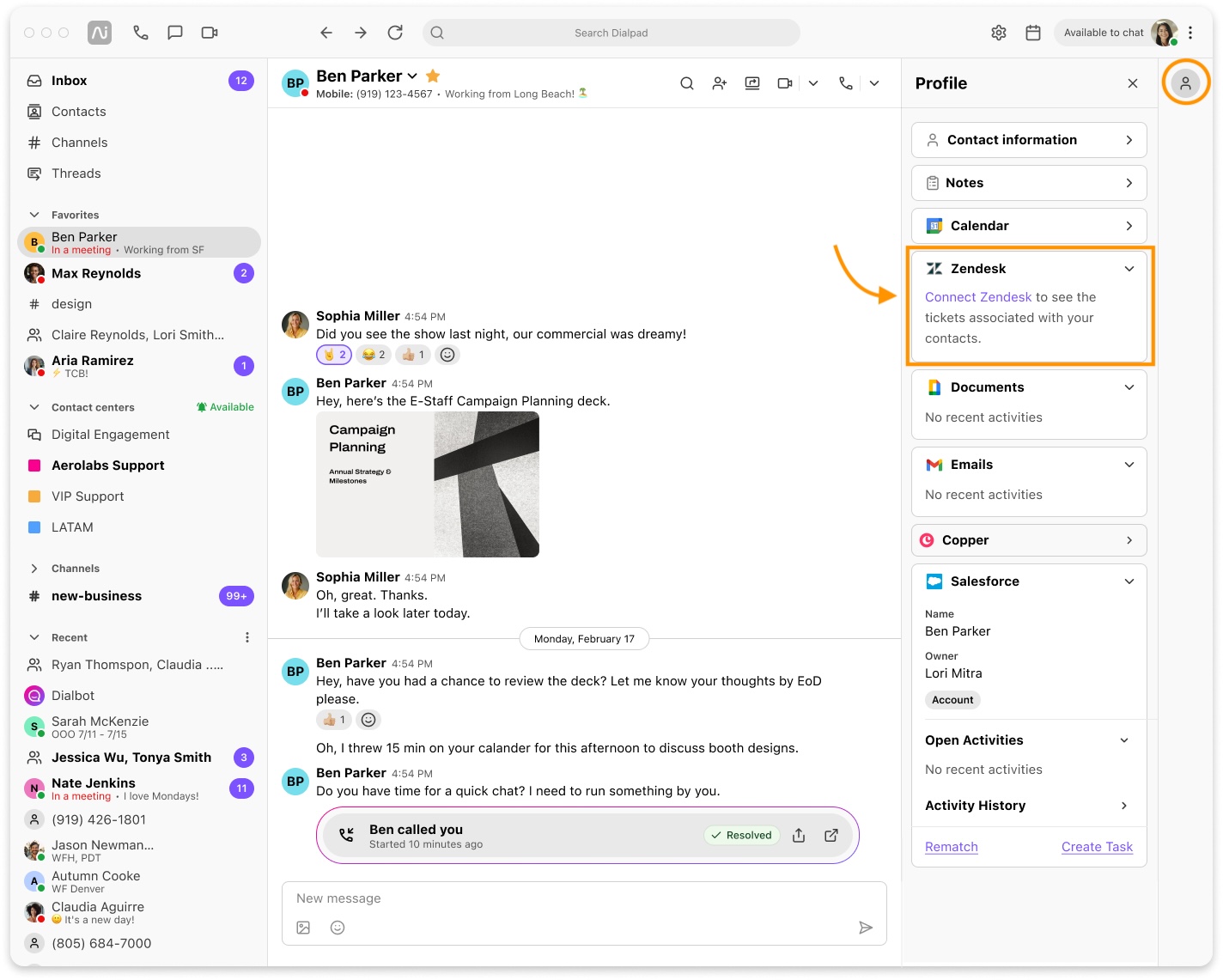Open Contact information section
The height and width of the screenshot is (980, 1223).
tap(1029, 140)
